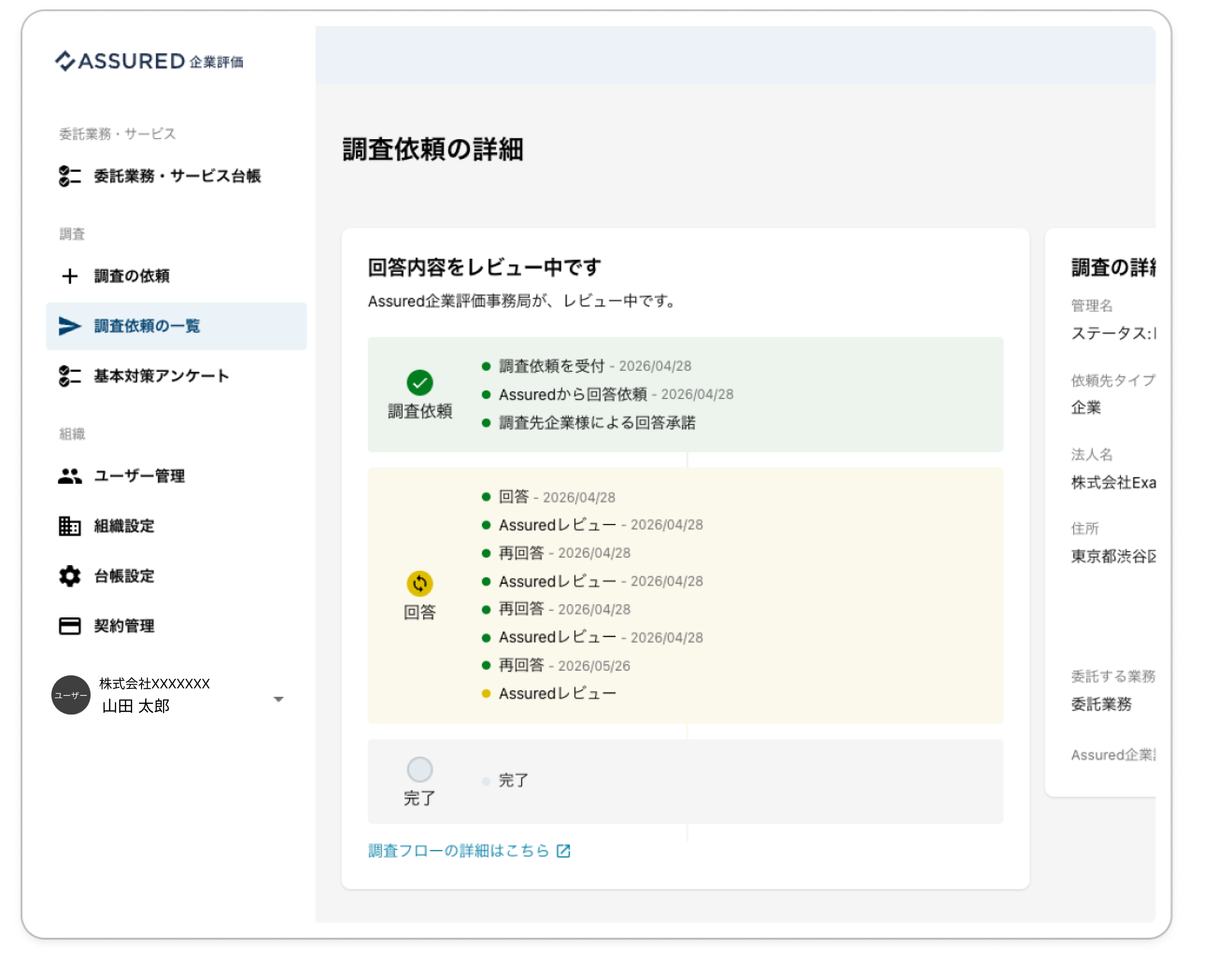This screenshot has width=1232, height=963.
Task: Click the card icon for 契約管理
Action: [x=70, y=626]
